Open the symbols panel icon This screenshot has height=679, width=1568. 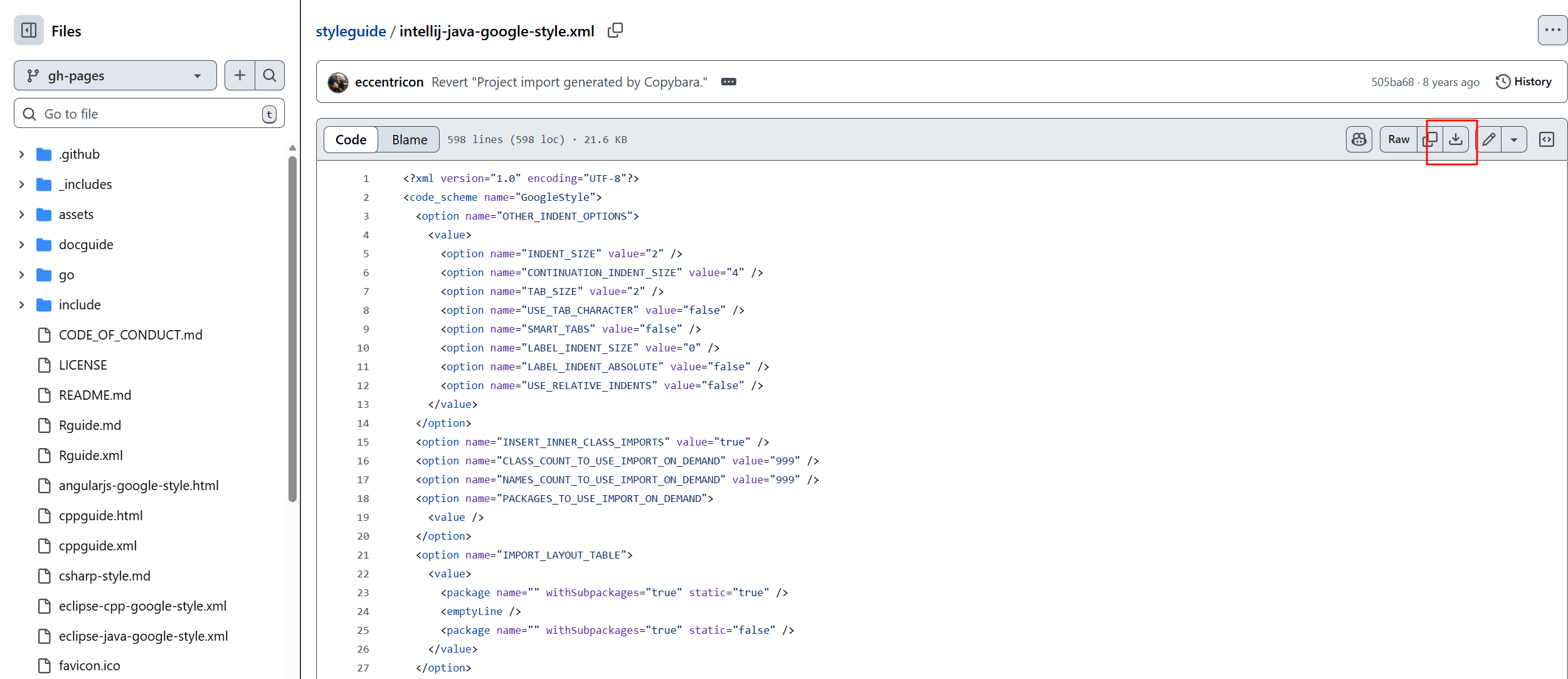coord(1547,139)
